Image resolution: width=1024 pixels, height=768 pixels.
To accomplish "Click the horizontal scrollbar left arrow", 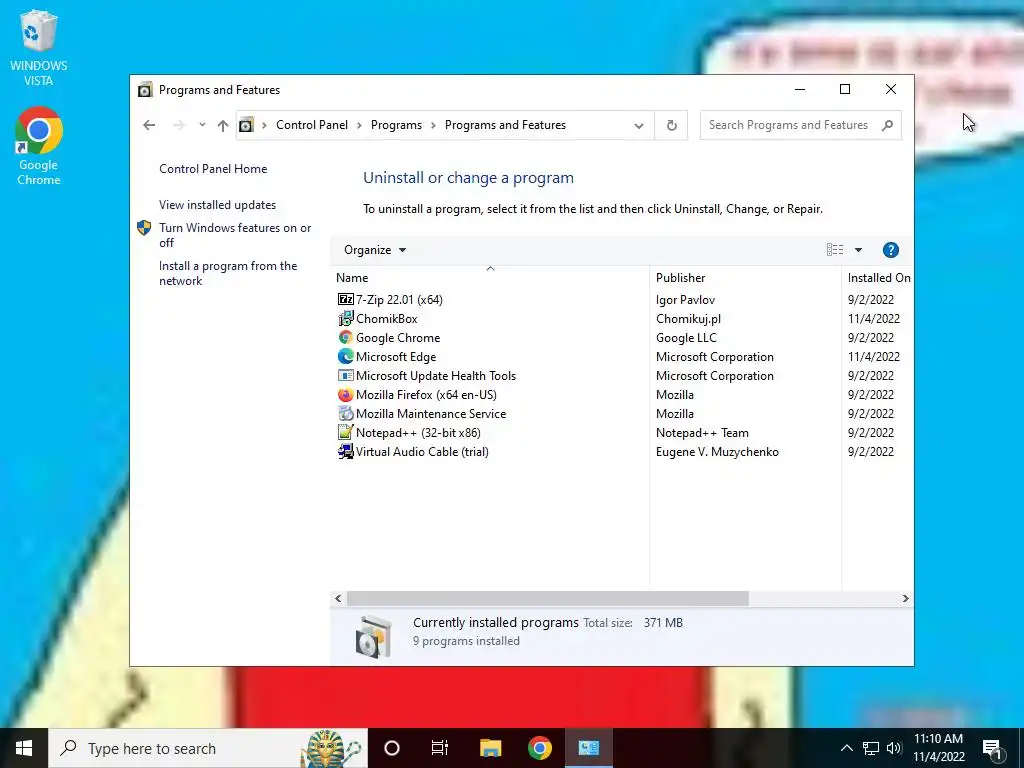I will tap(338, 598).
